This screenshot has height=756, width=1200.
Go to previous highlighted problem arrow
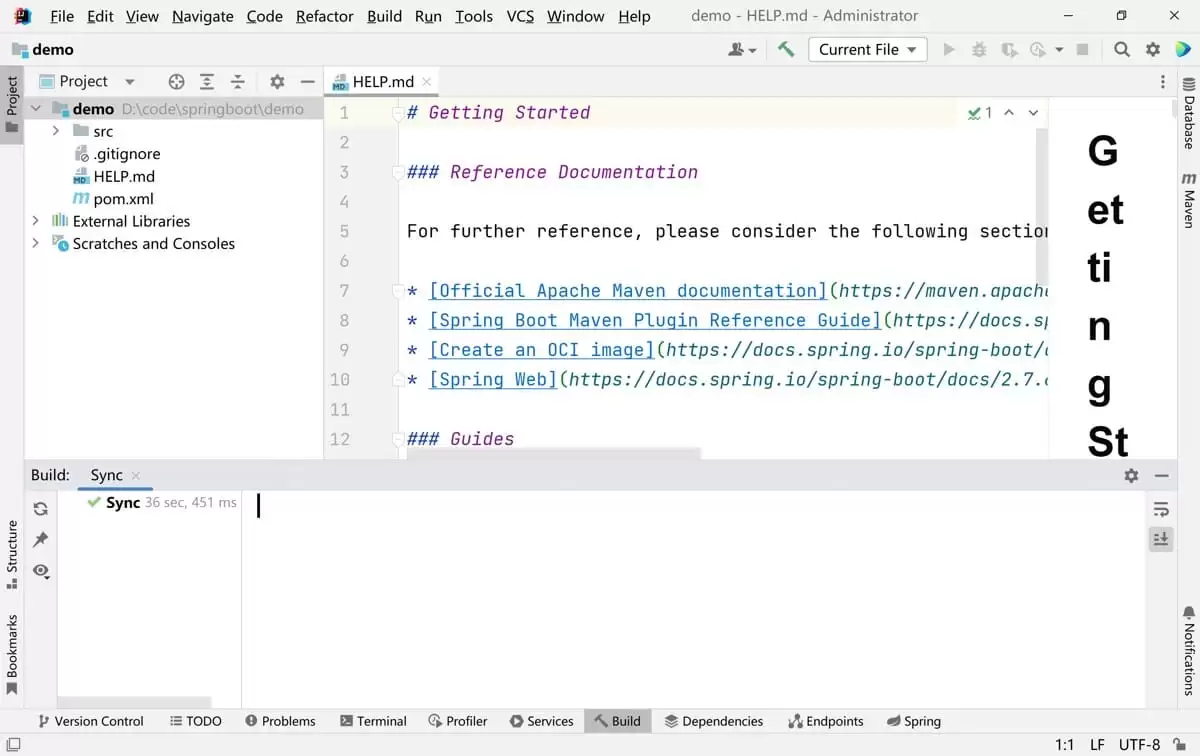[1009, 113]
